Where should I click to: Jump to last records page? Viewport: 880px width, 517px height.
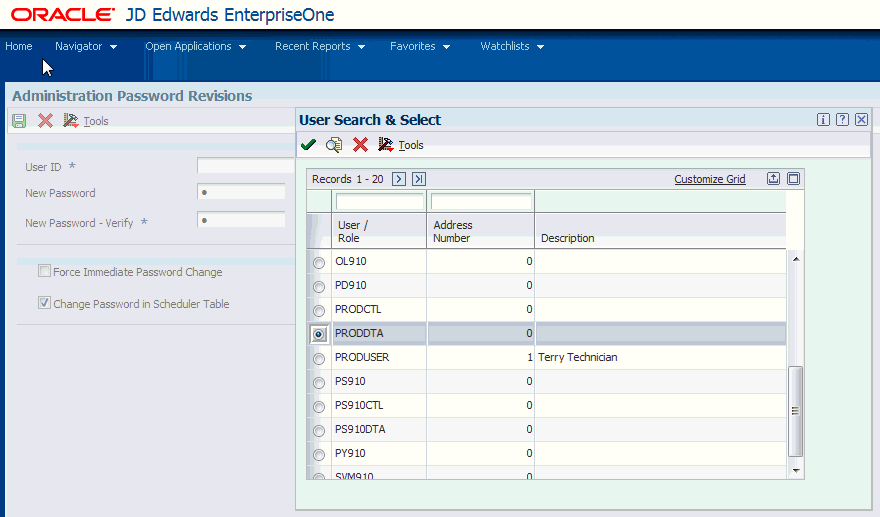pyautogui.click(x=419, y=179)
